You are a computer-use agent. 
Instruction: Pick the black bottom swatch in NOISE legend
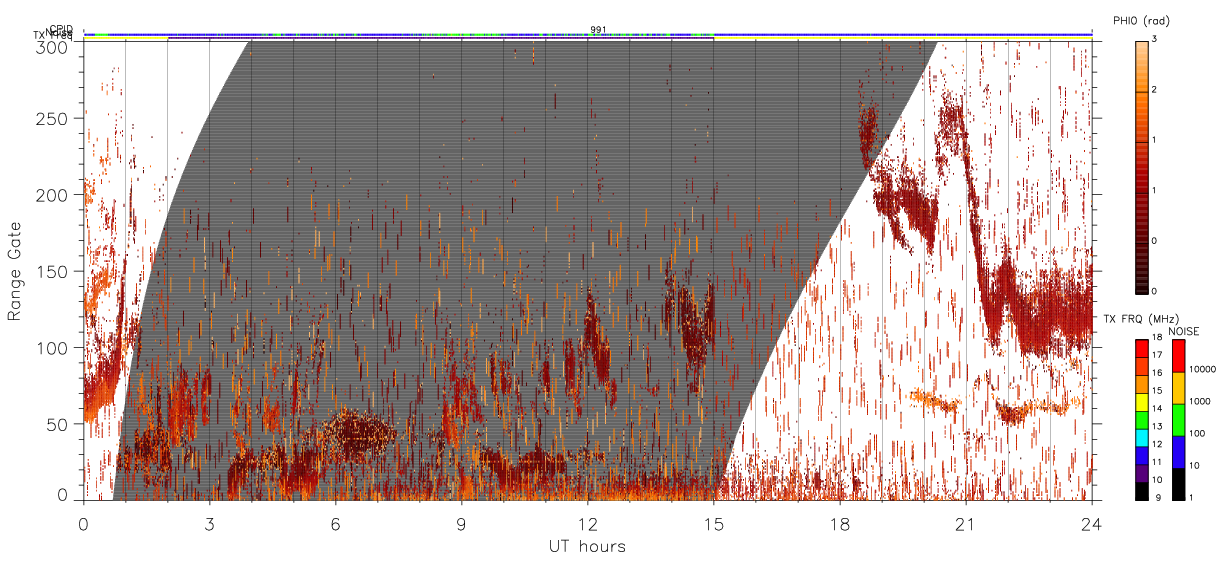point(1180,484)
